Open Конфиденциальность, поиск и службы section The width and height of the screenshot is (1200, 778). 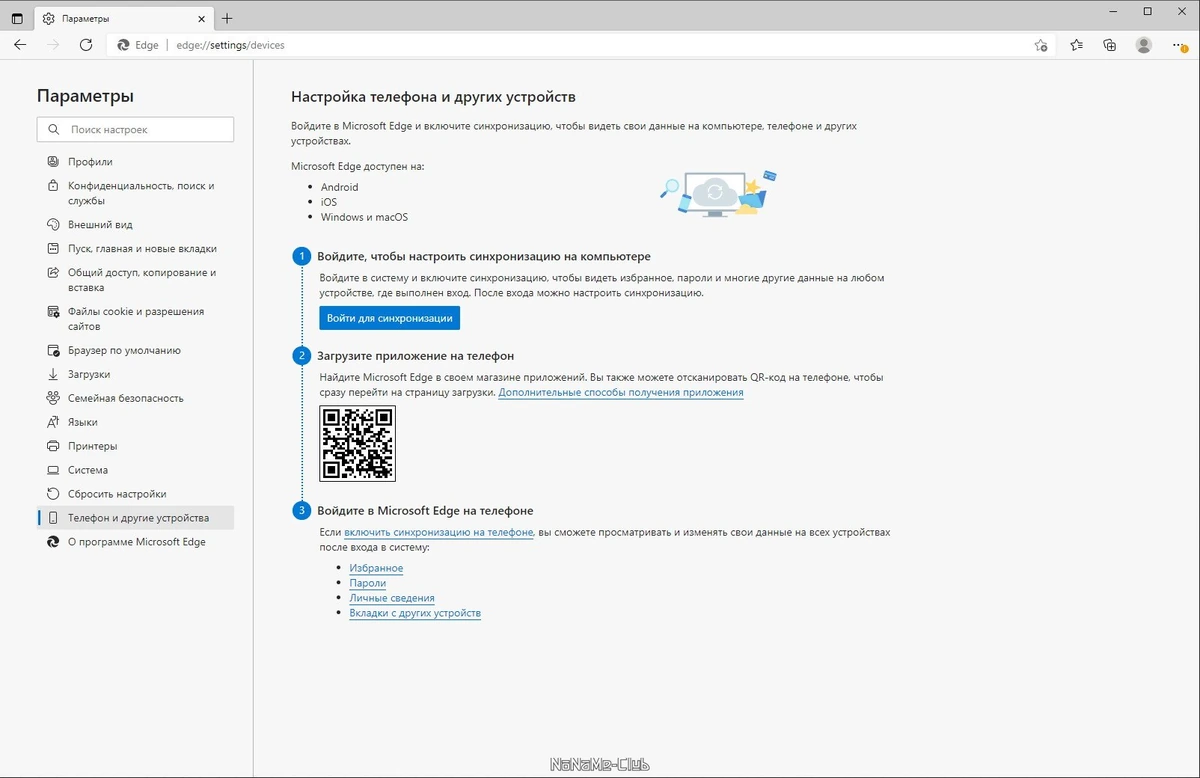pos(135,193)
